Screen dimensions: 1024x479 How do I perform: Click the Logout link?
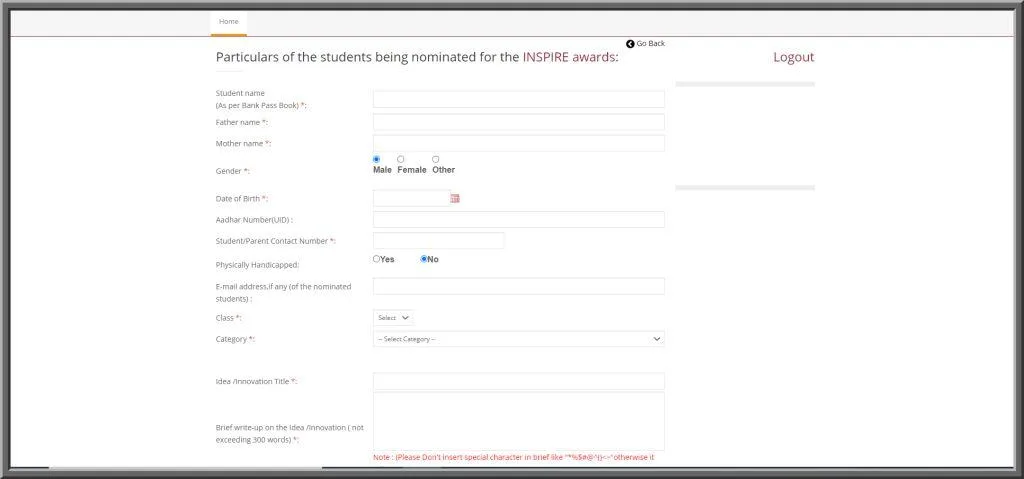[x=793, y=57]
